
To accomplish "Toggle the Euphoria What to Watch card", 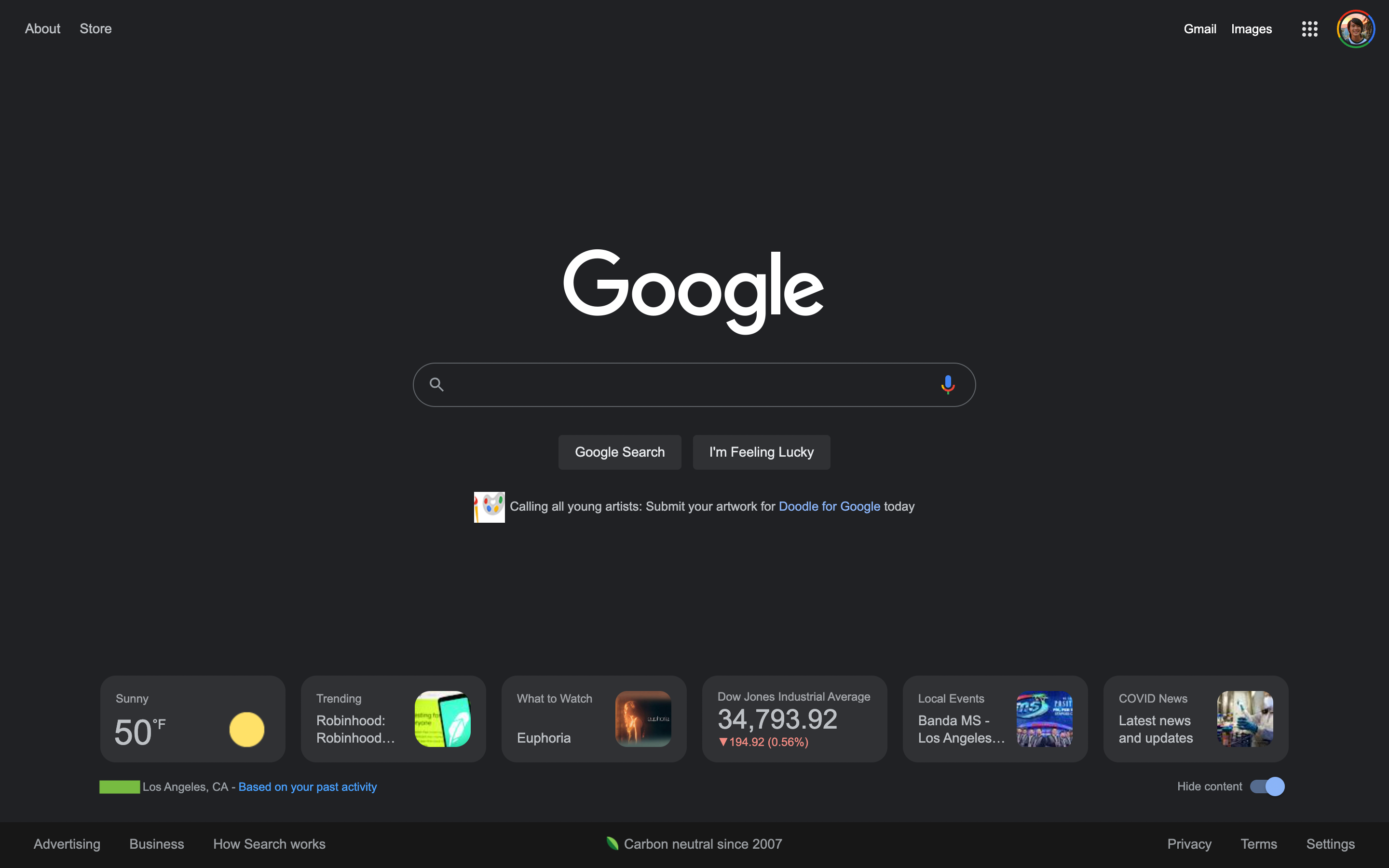I will [x=594, y=719].
